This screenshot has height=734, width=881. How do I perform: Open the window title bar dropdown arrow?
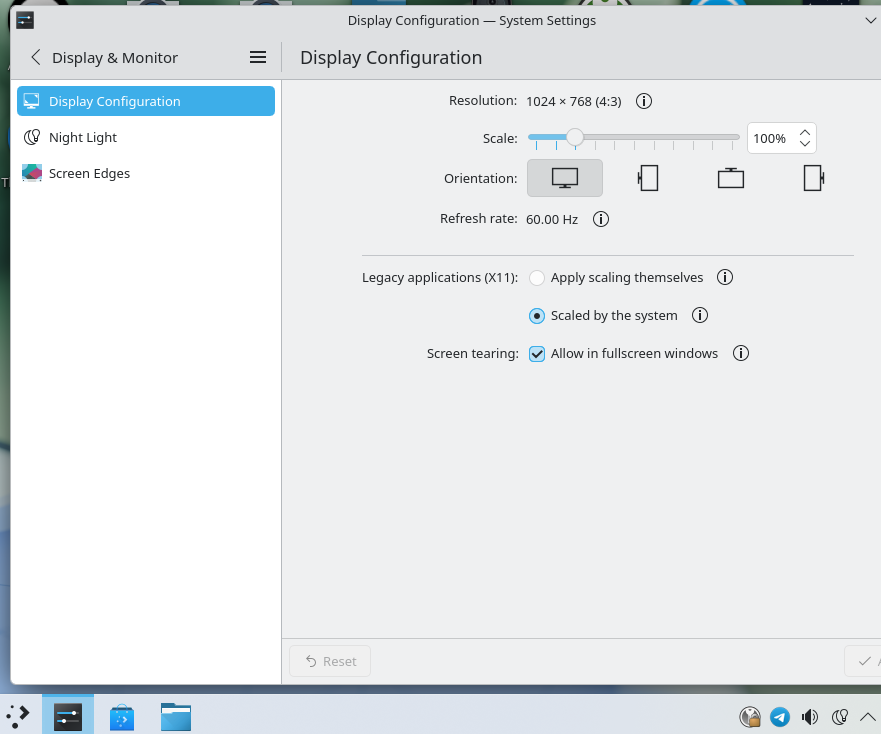pyautogui.click(x=870, y=21)
